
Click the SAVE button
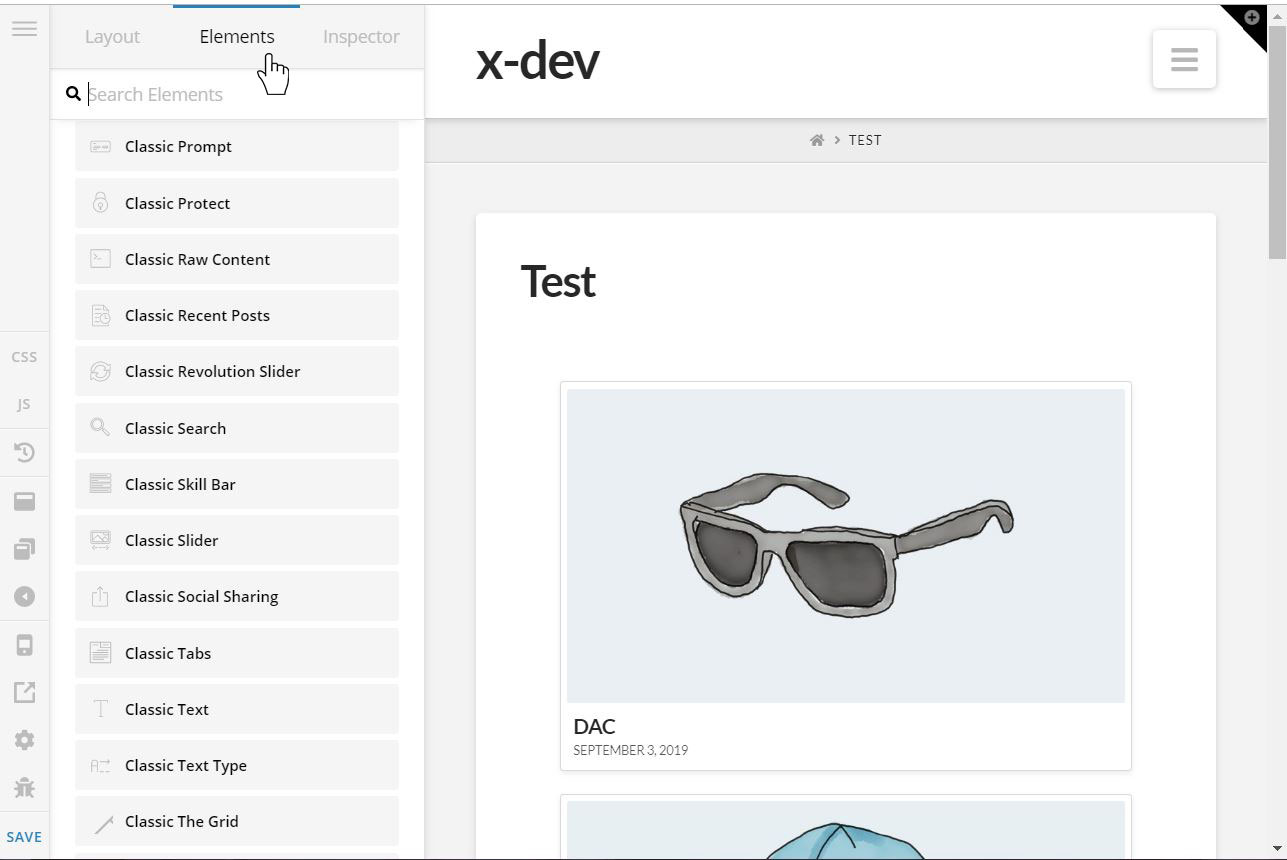pyautogui.click(x=24, y=837)
